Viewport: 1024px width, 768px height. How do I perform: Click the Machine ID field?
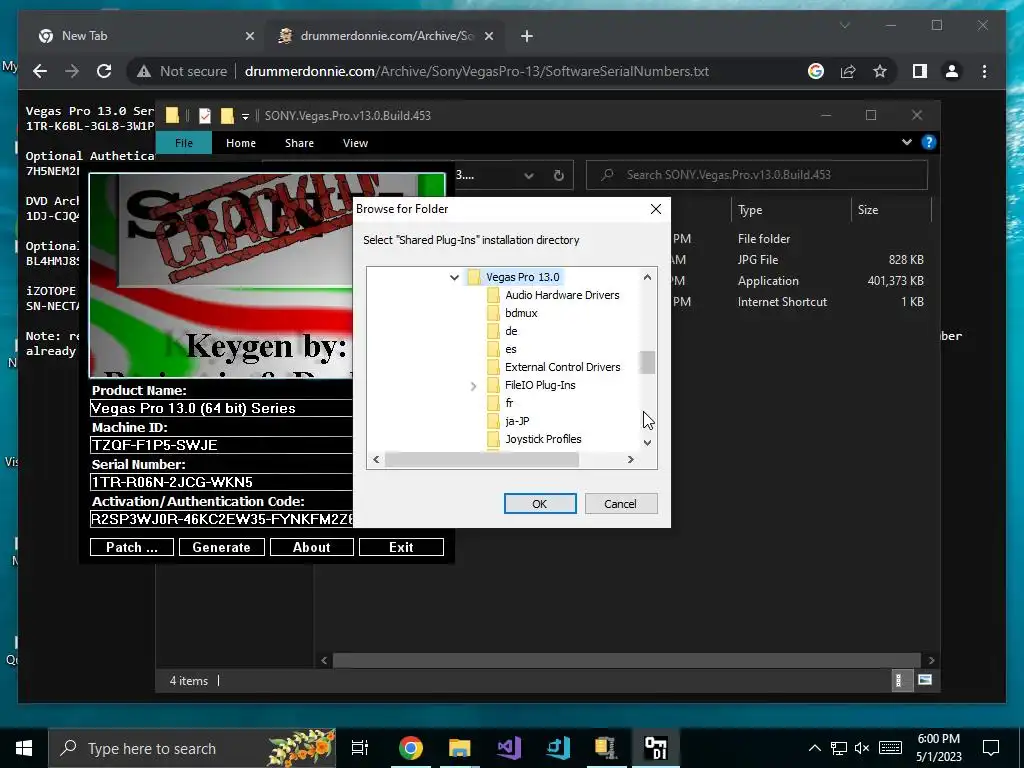click(221, 445)
